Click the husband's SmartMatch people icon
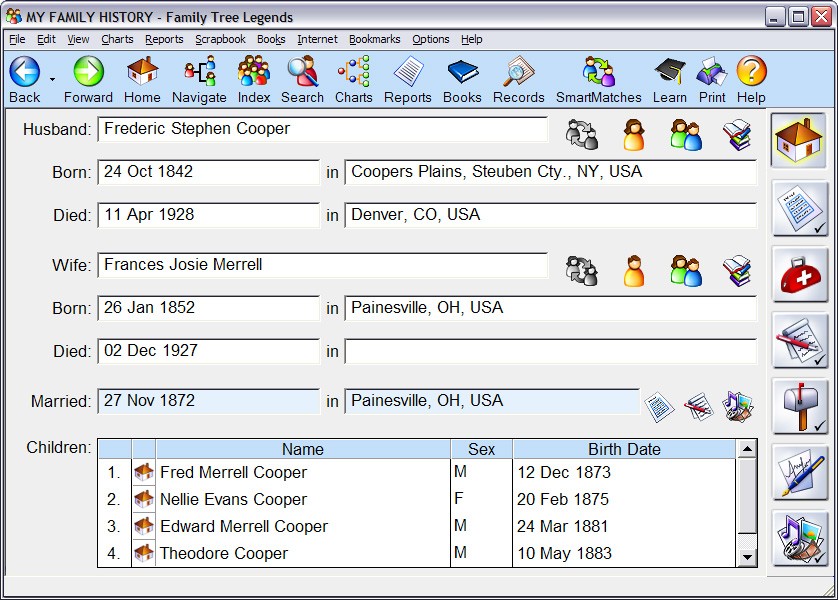 tap(582, 134)
